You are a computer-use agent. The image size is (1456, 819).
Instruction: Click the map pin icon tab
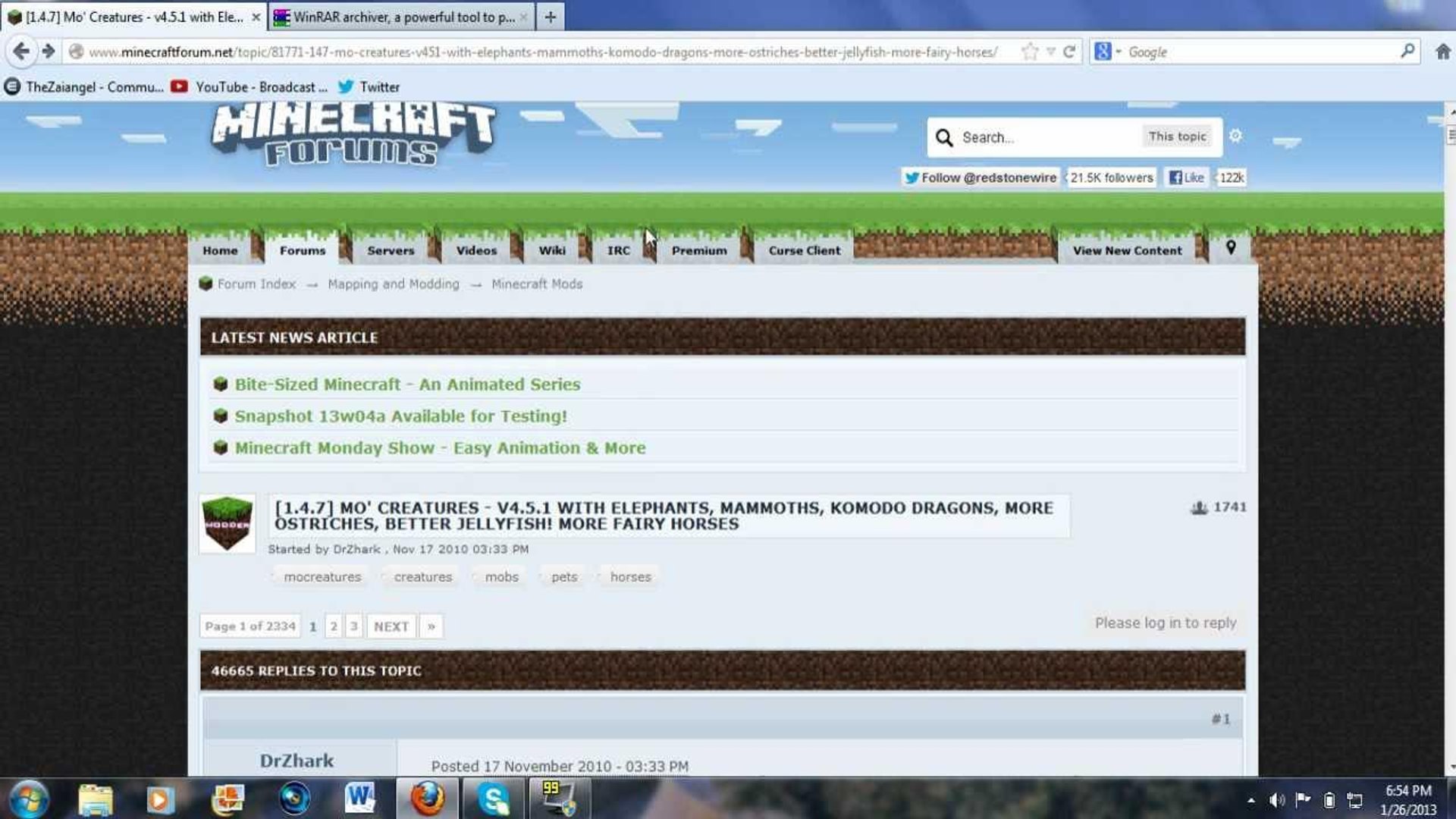[1231, 248]
